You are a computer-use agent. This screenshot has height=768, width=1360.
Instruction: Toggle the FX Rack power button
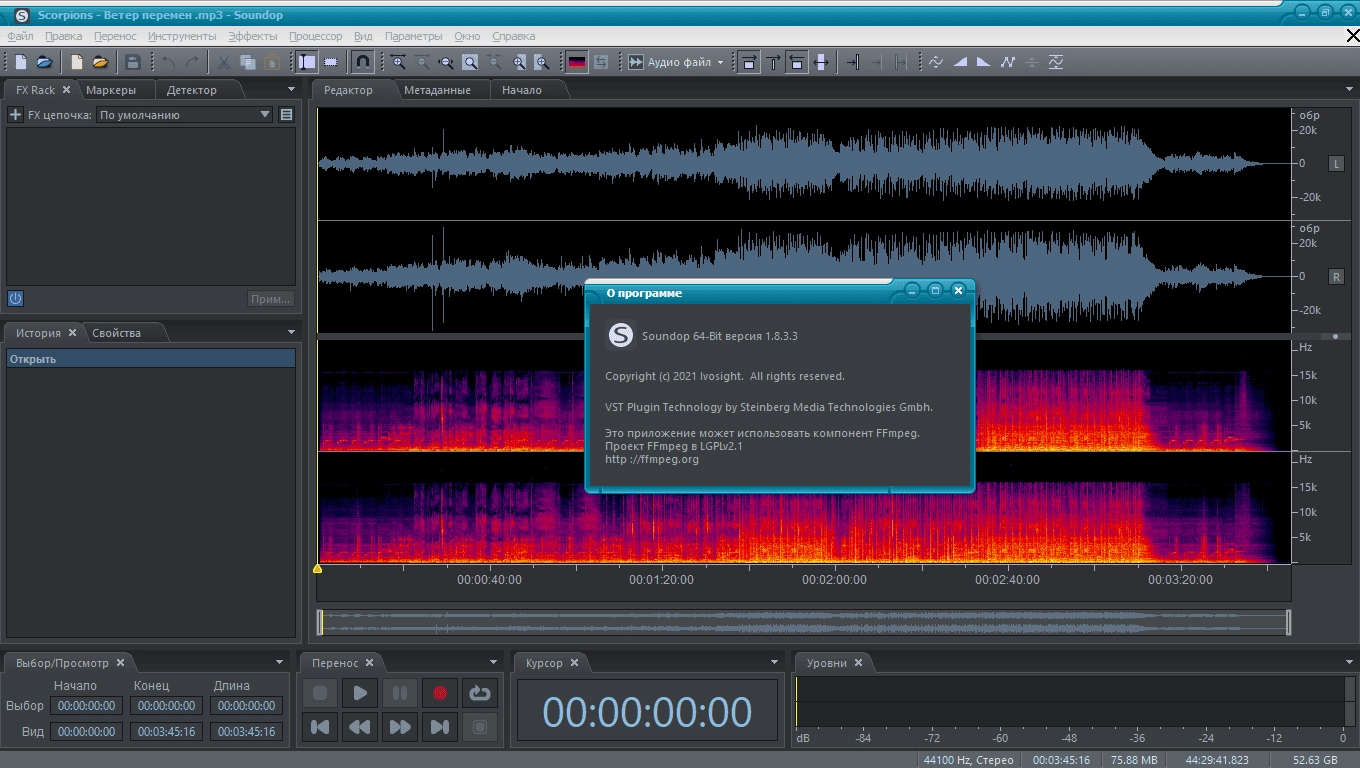pos(15,298)
